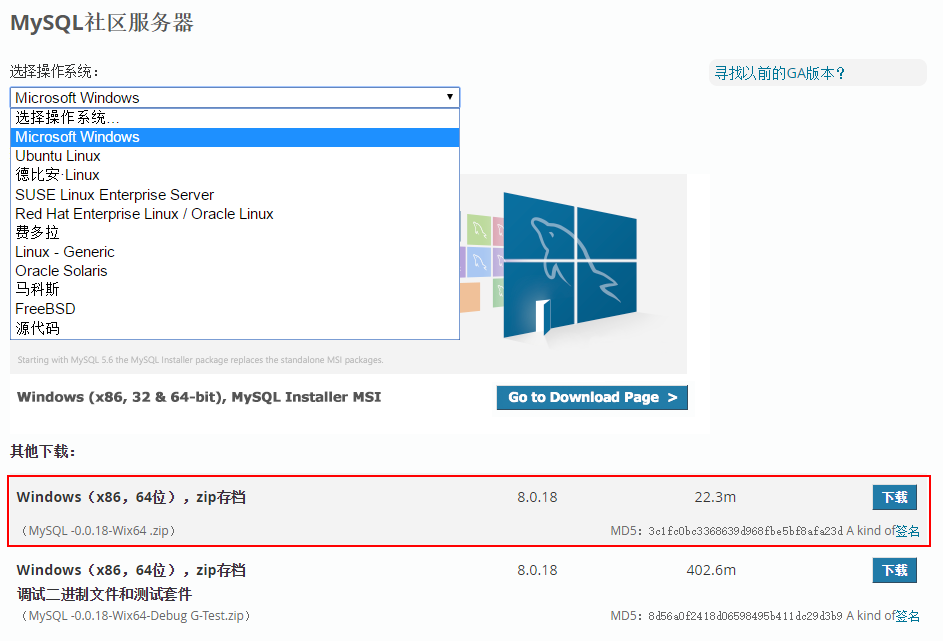Select 费多拉 option
The height and width of the screenshot is (641, 943).
(235, 232)
